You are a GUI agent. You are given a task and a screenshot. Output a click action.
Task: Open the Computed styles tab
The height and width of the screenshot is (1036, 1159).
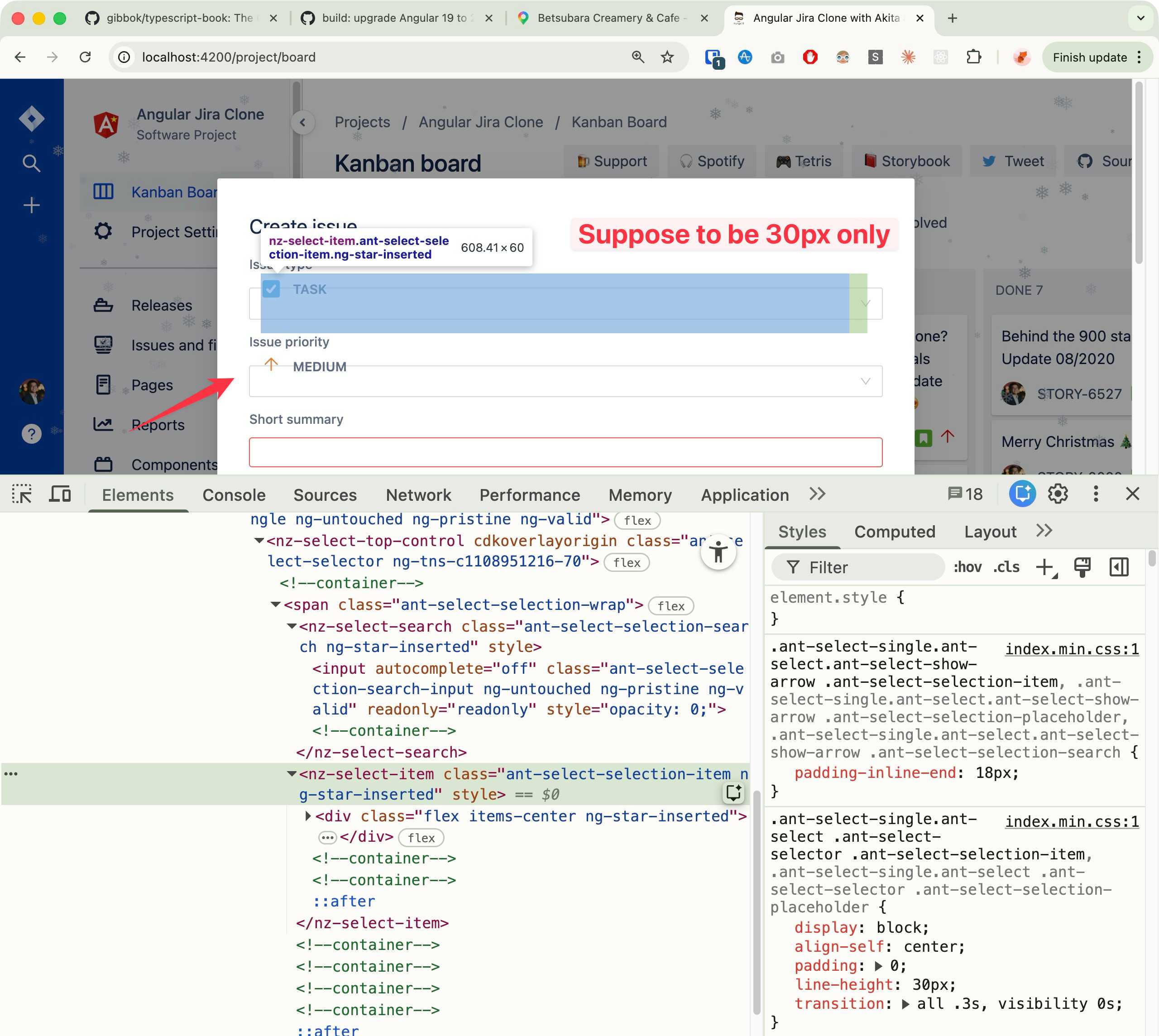(x=894, y=532)
